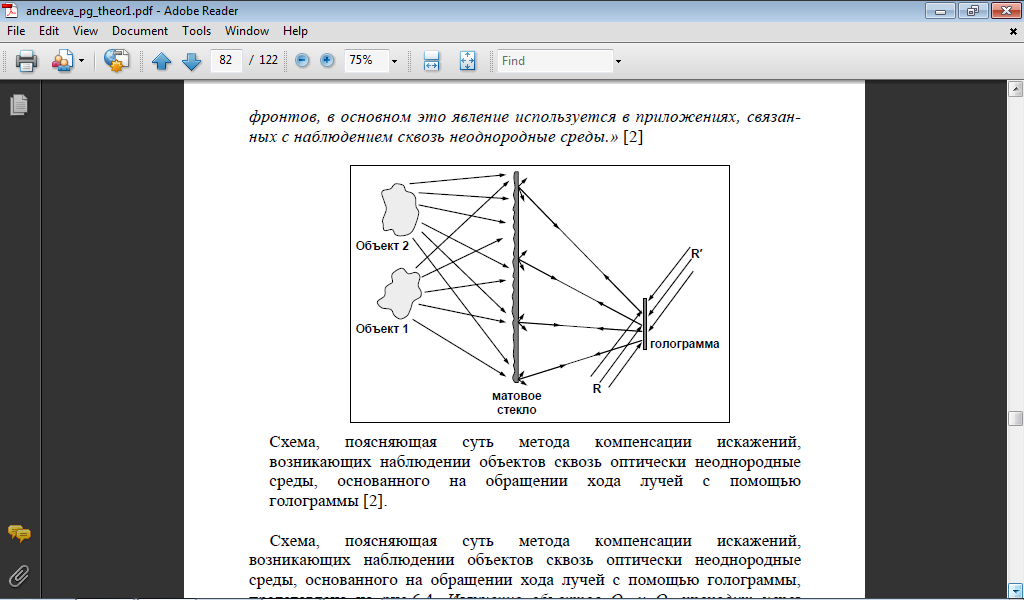1024x600 pixels.
Task: Open the Pages panel in sidebar
Action: point(19,104)
